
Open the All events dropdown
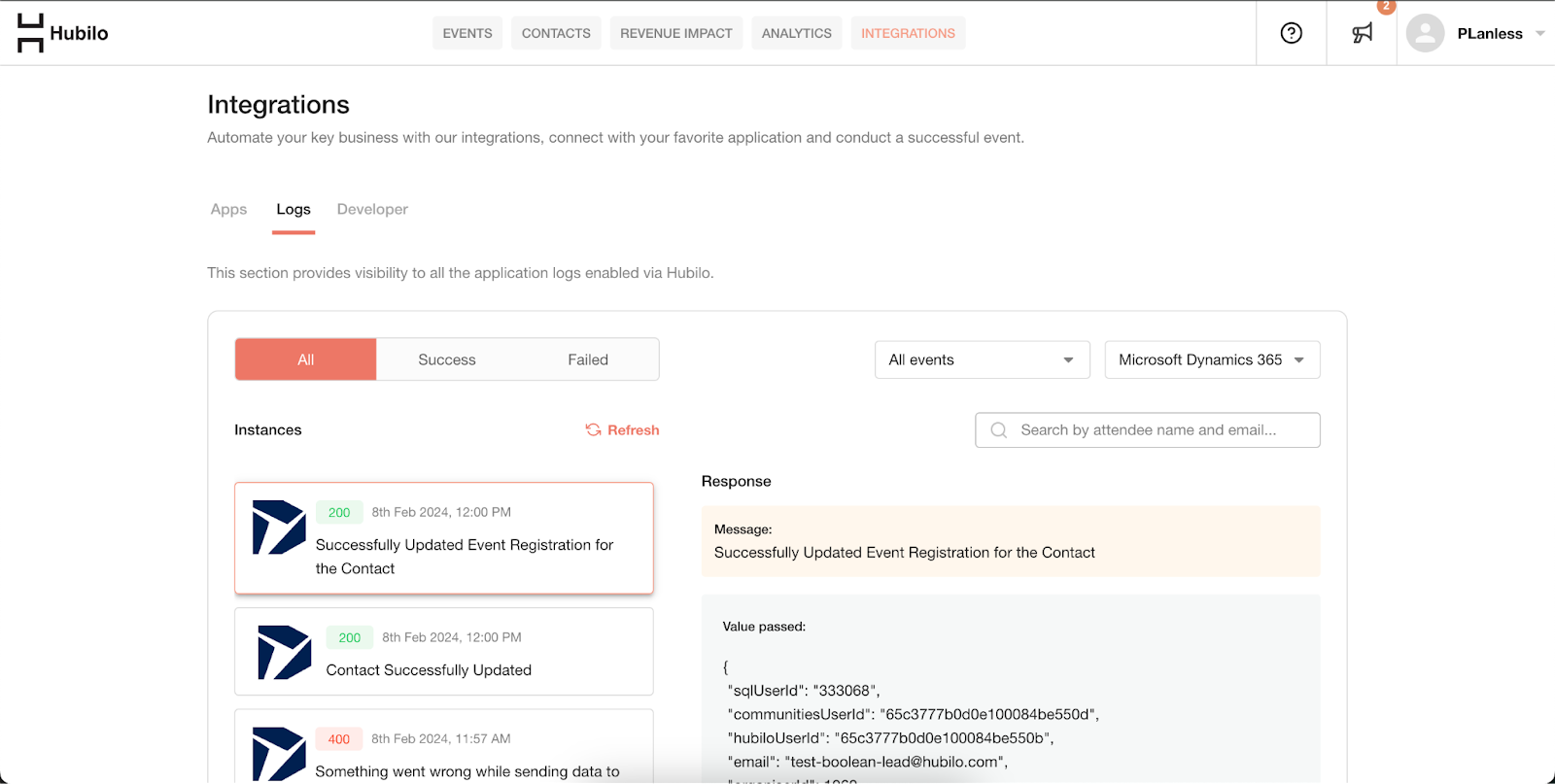pos(982,359)
